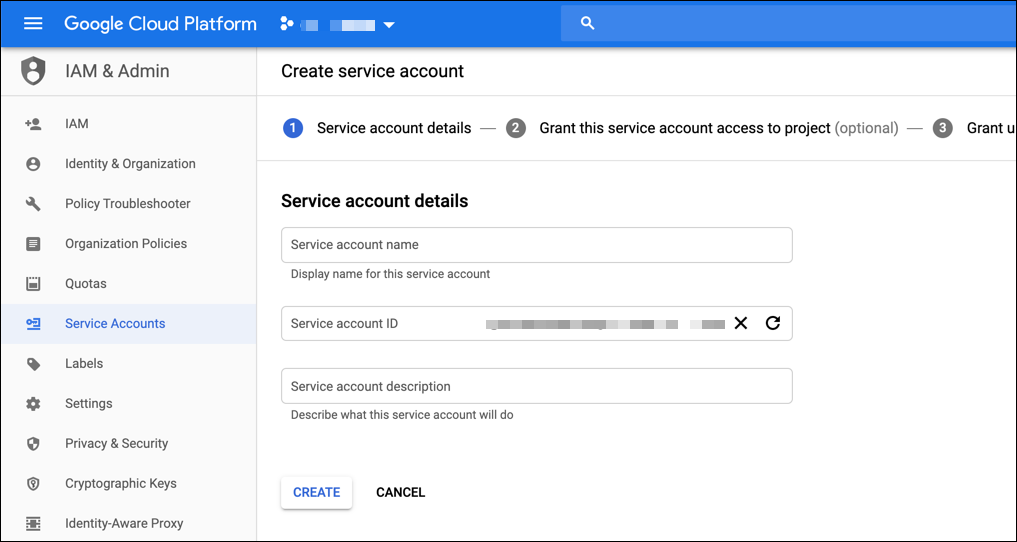Image resolution: width=1017 pixels, height=542 pixels.
Task: Click the IAM add-person icon
Action: click(x=33, y=124)
